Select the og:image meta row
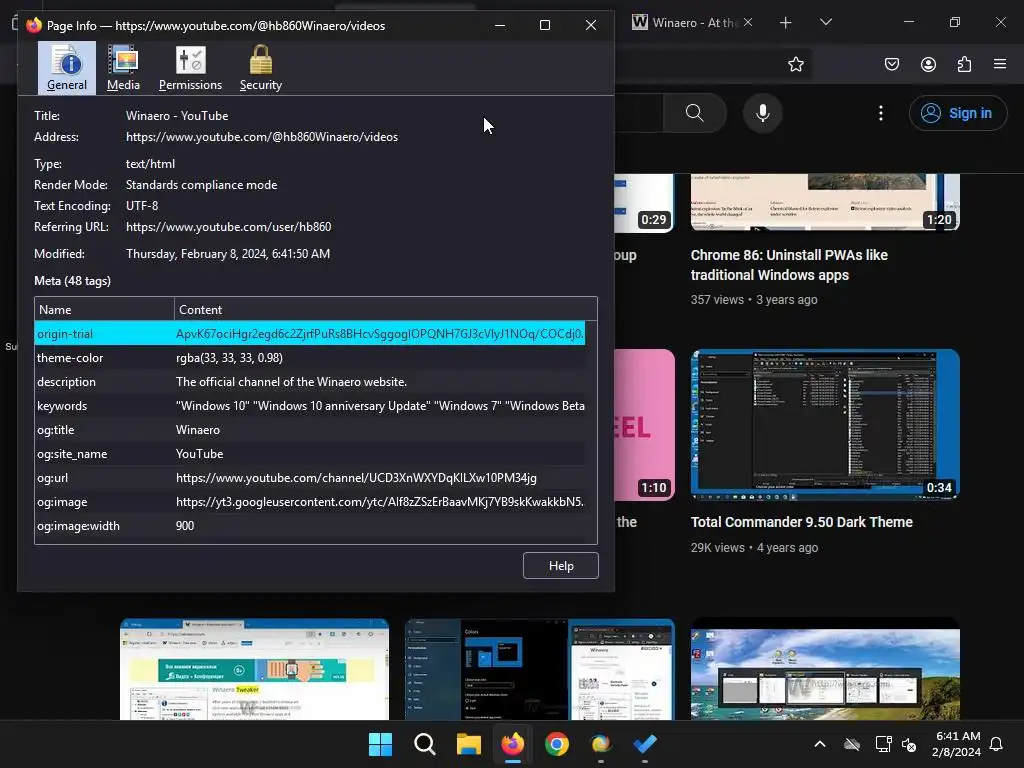Image resolution: width=1024 pixels, height=768 pixels. pos(310,502)
